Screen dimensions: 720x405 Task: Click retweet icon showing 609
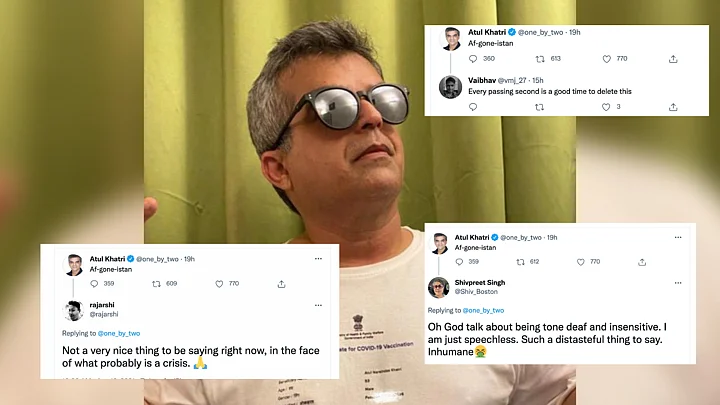(156, 284)
